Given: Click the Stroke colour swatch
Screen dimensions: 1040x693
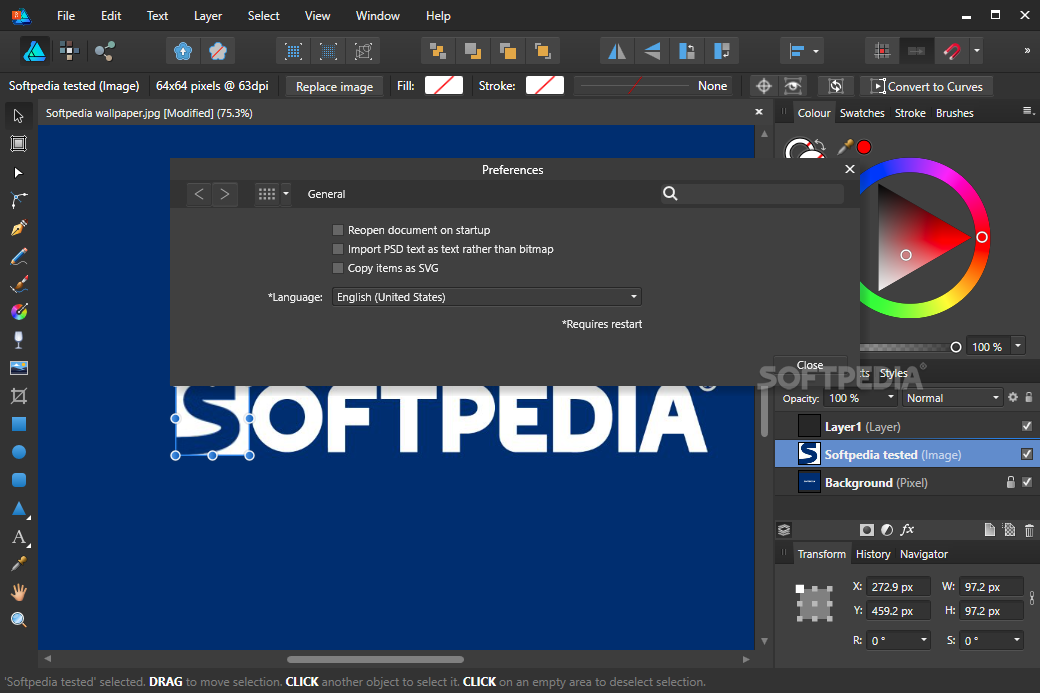Looking at the screenshot, I should tap(545, 86).
